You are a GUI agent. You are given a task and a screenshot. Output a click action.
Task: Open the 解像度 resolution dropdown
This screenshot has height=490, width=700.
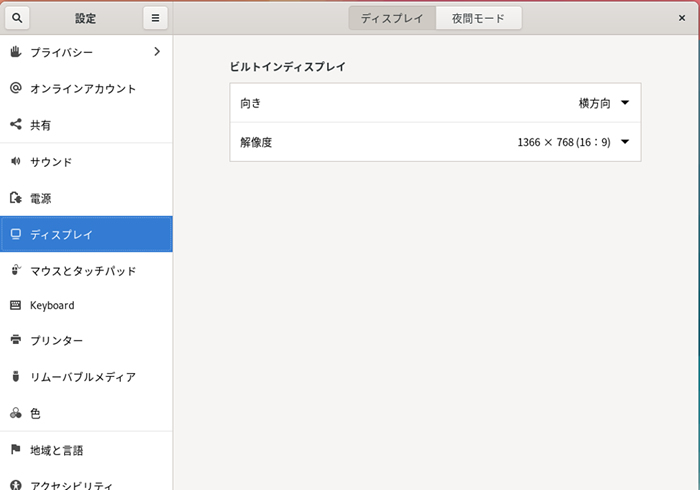click(x=625, y=142)
